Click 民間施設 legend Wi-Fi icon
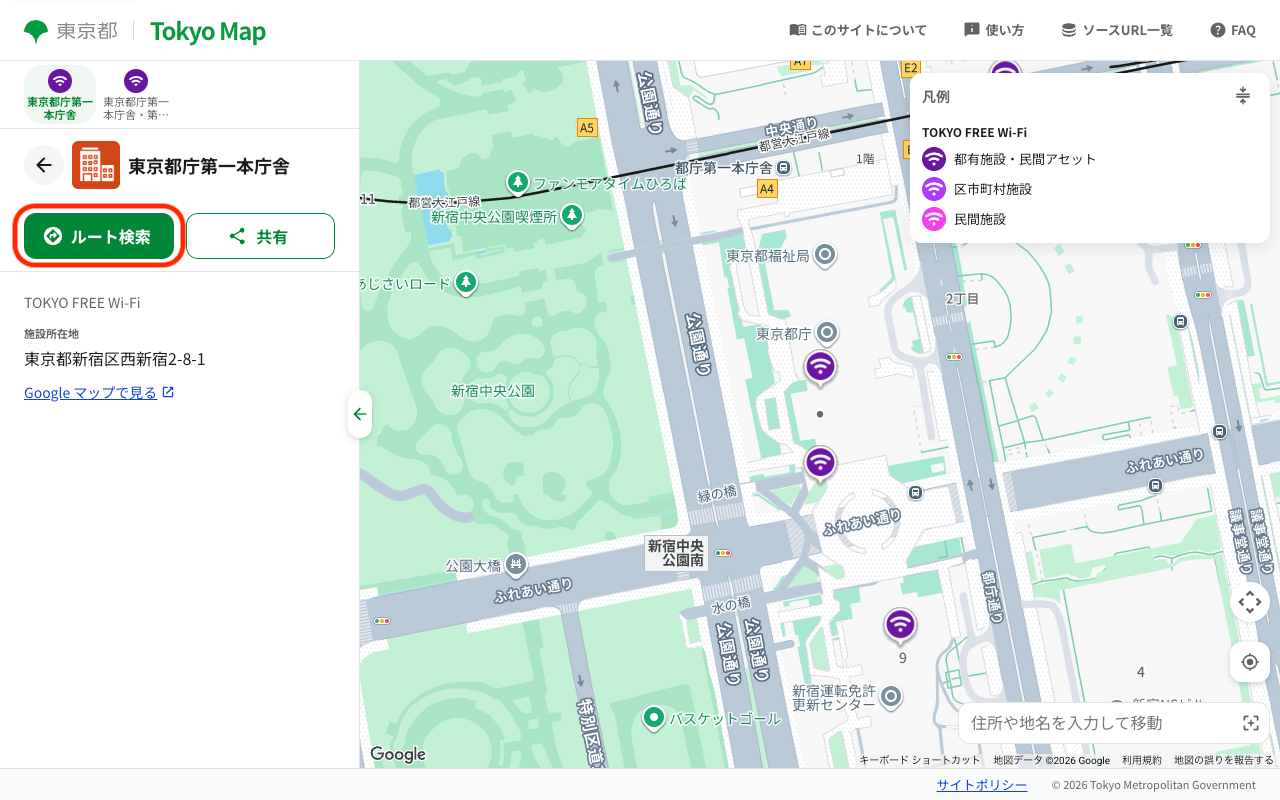 pyautogui.click(x=934, y=219)
